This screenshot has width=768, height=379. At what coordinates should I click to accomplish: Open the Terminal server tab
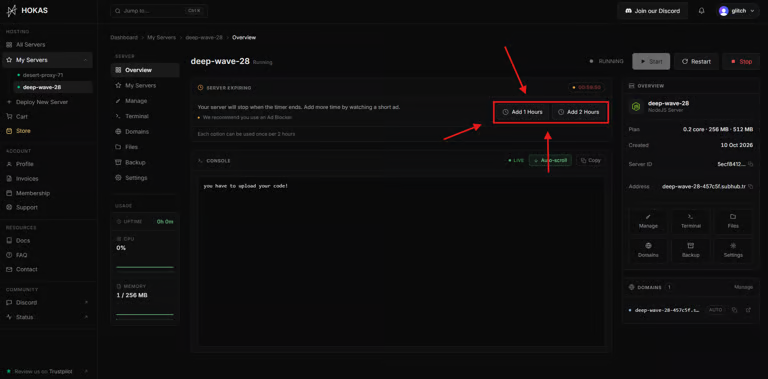coord(145,116)
